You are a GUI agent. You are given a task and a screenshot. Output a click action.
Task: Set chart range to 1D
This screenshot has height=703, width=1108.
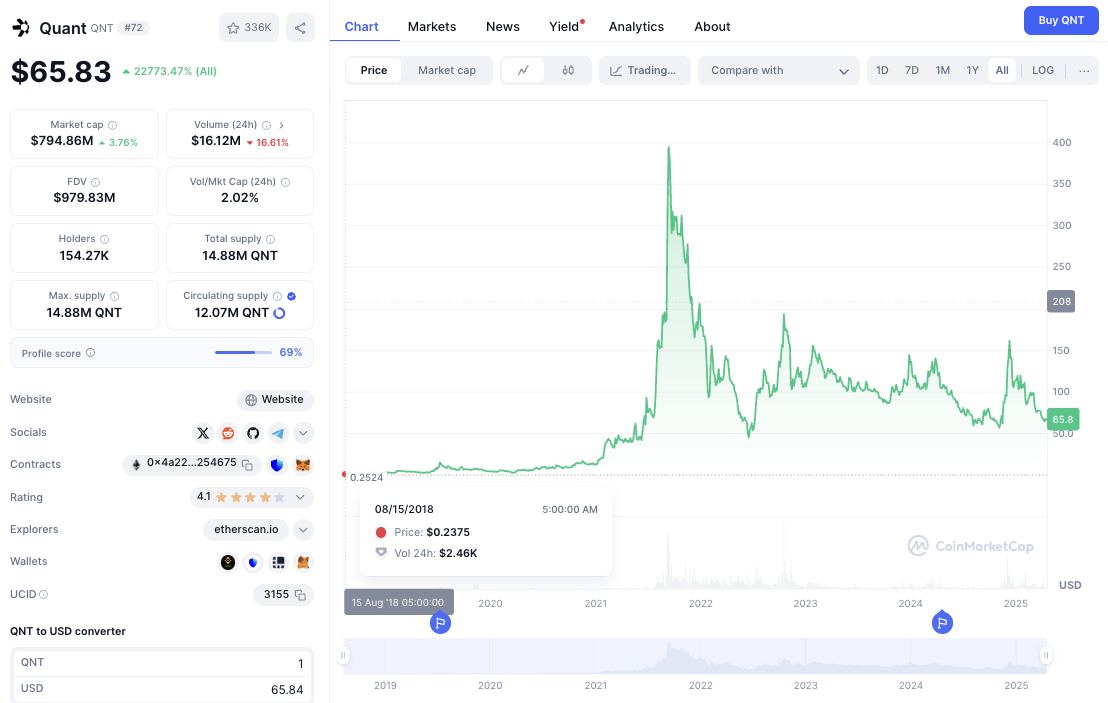[x=882, y=71]
